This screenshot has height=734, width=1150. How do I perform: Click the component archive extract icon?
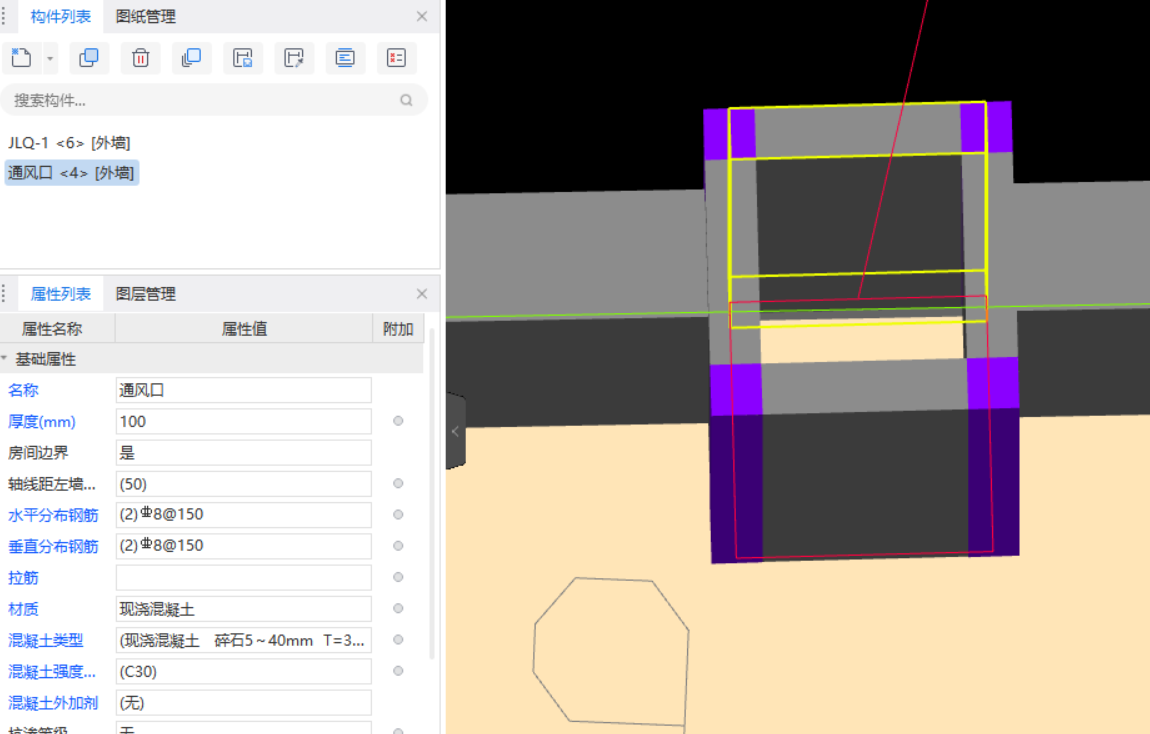click(294, 58)
